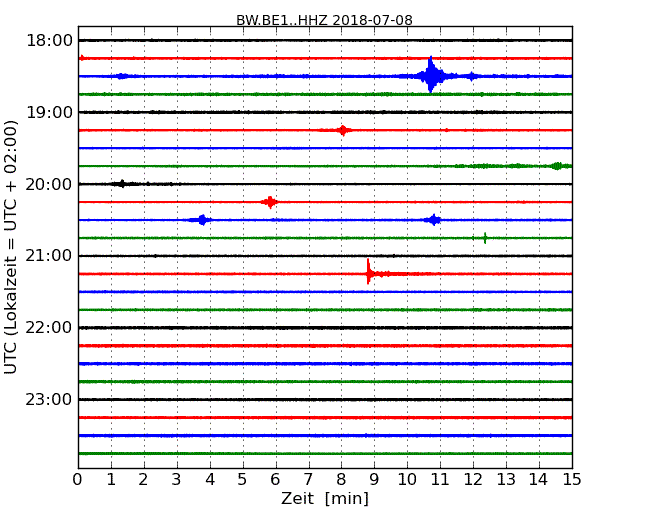Click the red event near minute 5.8 after 20:00
Viewport: 650px width, 520px height.
point(270,202)
